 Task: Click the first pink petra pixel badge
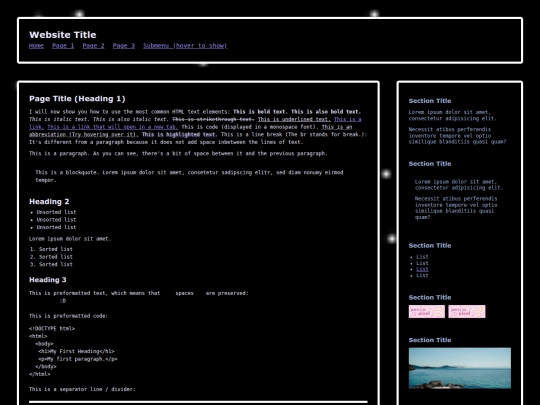click(427, 312)
